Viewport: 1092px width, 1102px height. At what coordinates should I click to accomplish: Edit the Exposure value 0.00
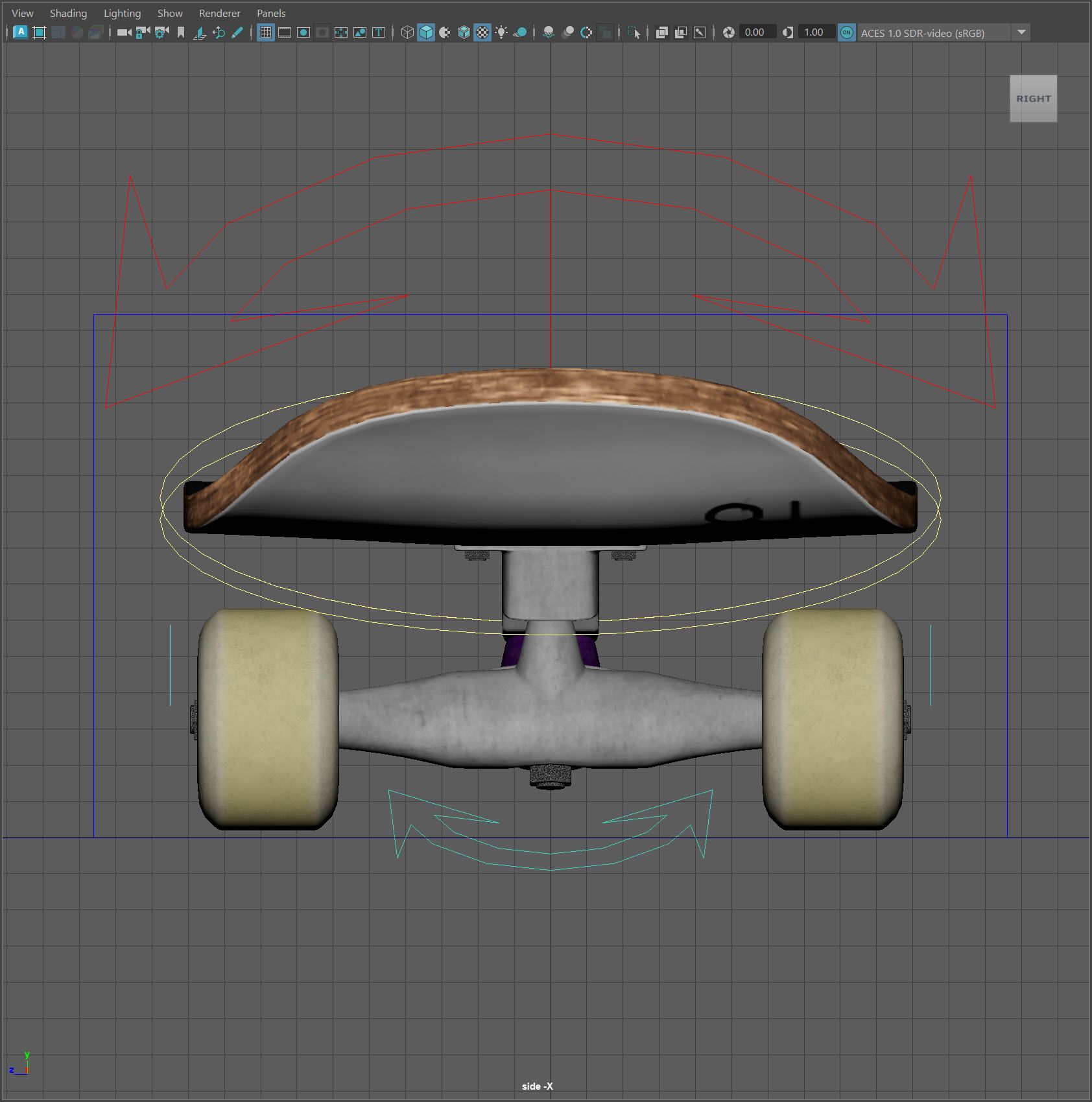[757, 32]
